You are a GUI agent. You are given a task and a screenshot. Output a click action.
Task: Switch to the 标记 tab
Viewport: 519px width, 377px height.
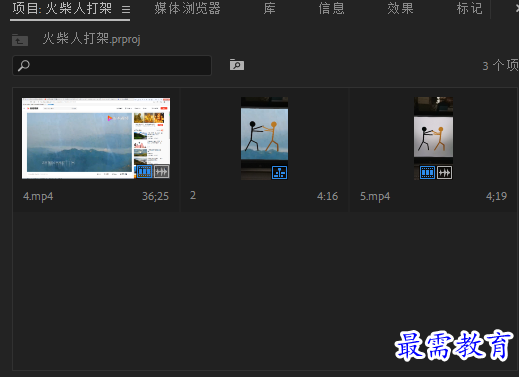469,9
